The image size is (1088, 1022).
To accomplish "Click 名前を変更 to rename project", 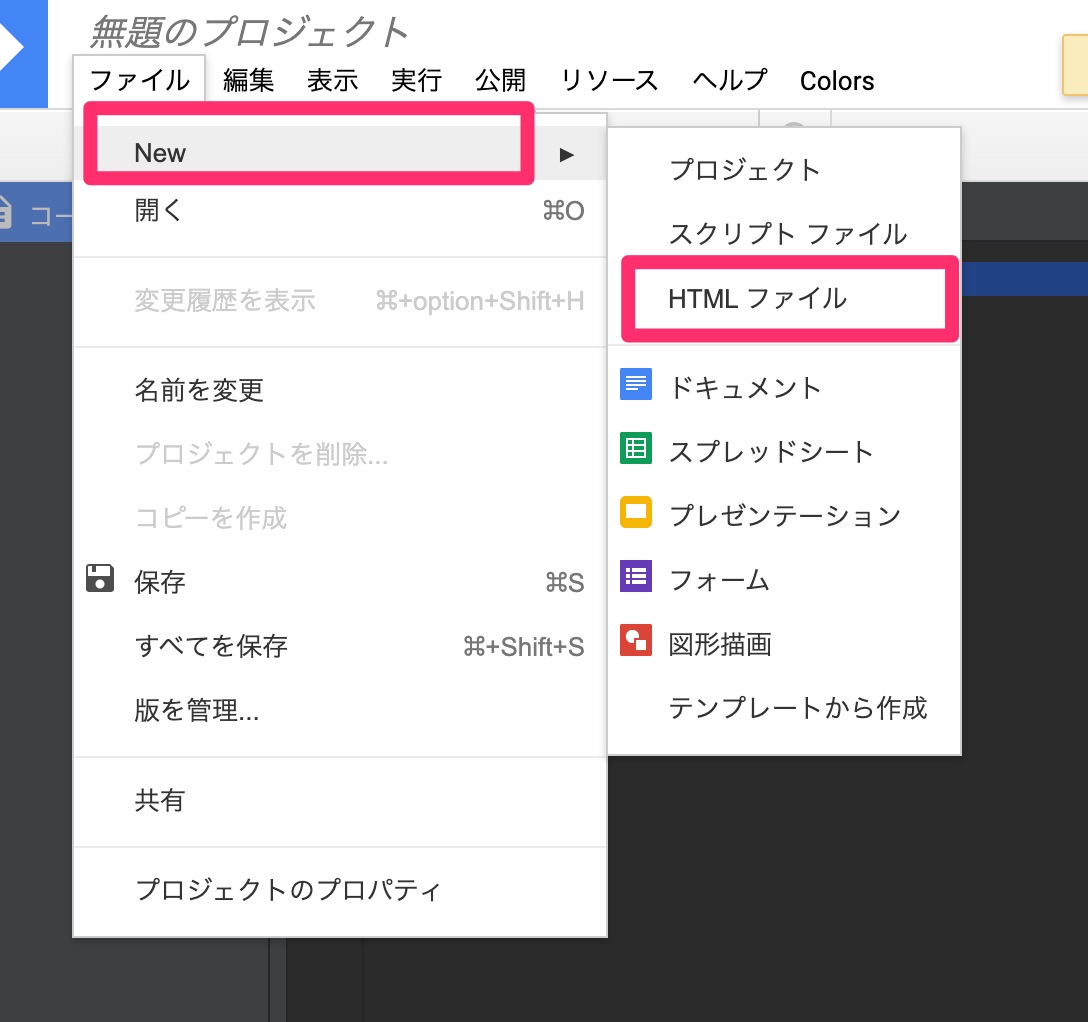I will click(x=199, y=390).
